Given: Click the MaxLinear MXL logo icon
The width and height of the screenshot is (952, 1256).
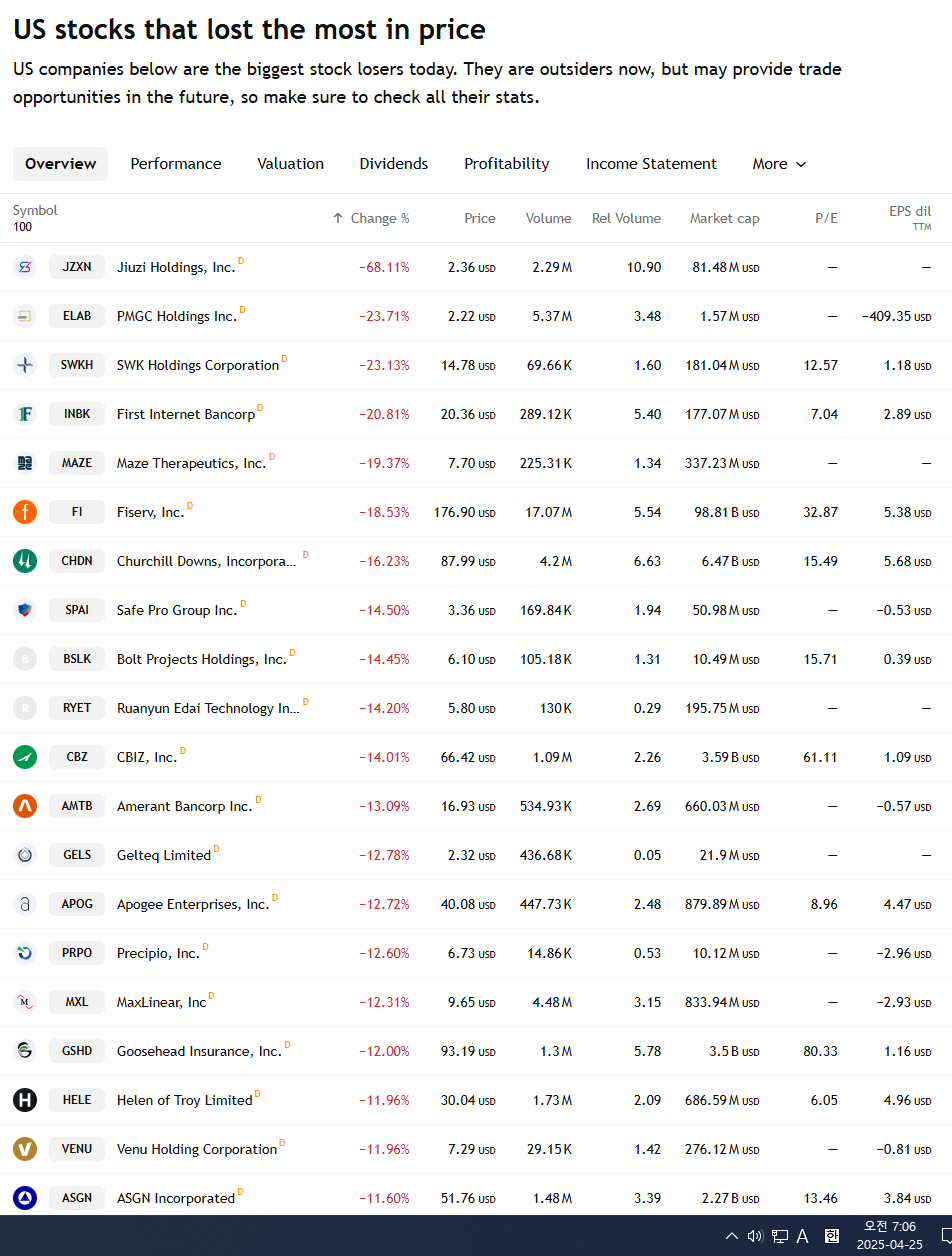Looking at the screenshot, I should point(25,1002).
